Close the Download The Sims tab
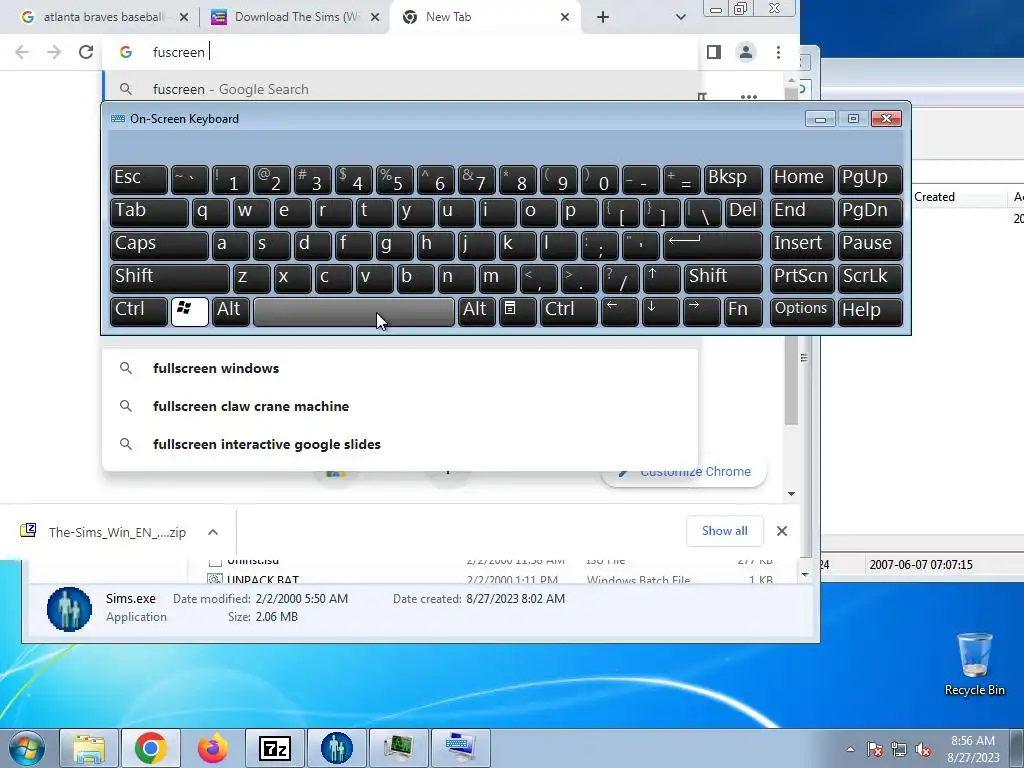1024x768 pixels. [375, 17]
